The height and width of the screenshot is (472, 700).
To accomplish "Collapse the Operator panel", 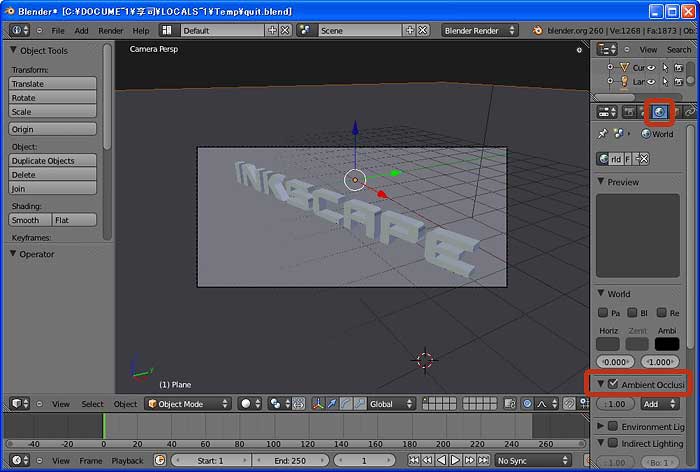I will coord(13,254).
